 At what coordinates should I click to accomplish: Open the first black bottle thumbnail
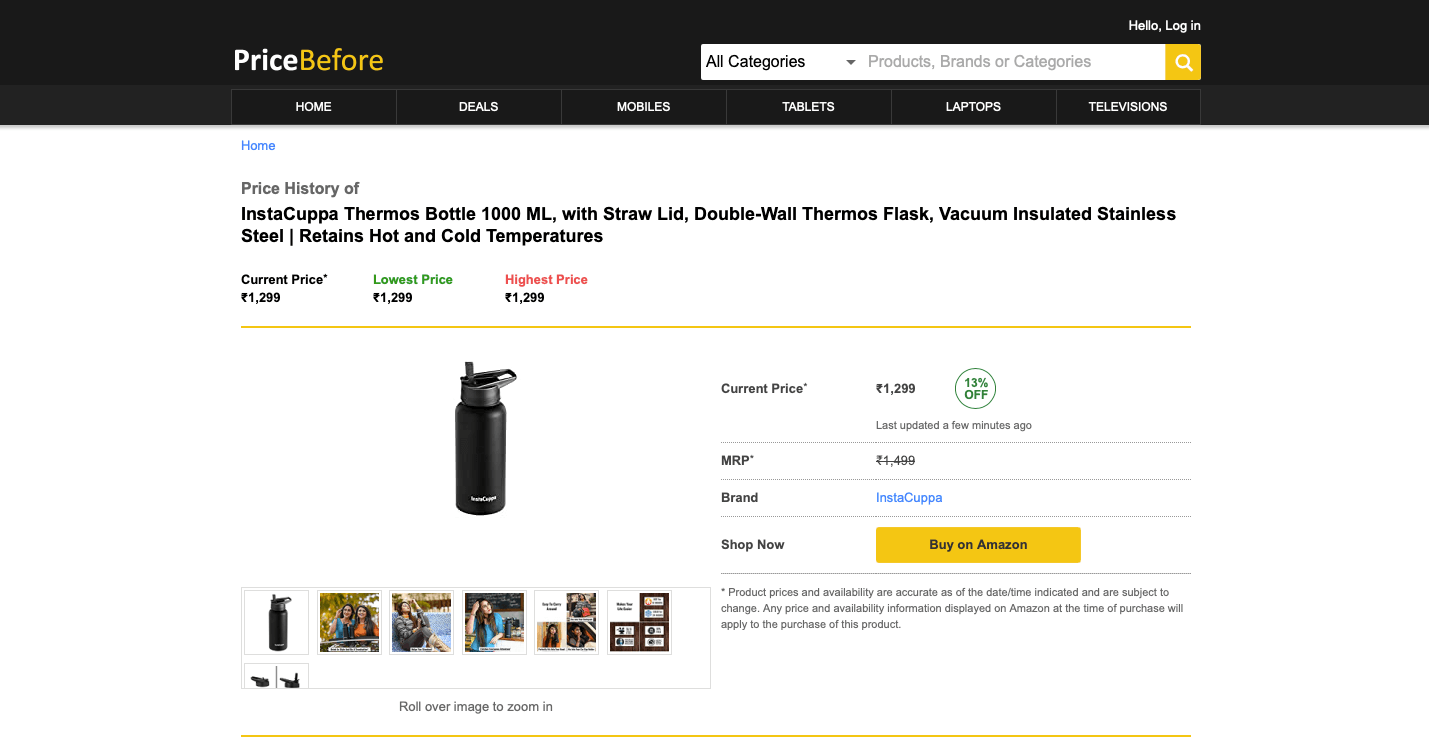coord(275,621)
